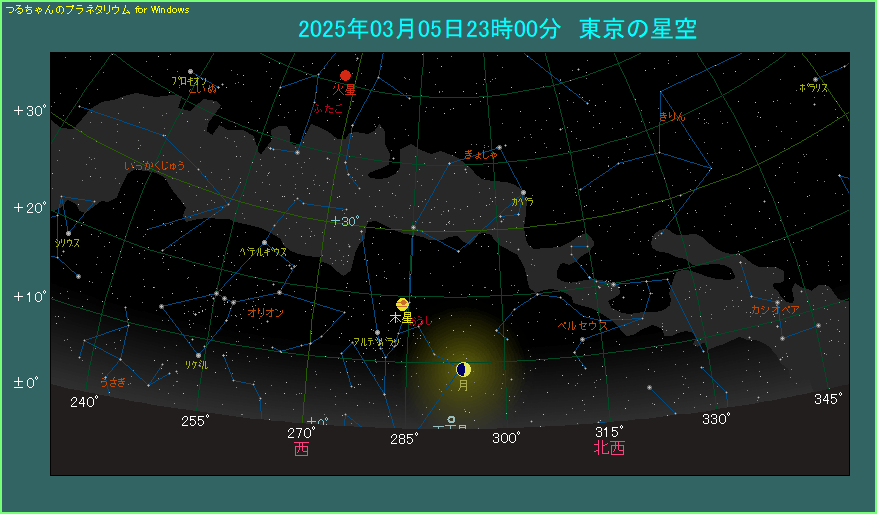Click the Orion (オリオン) constellation label
The image size is (877, 514).
[x=265, y=313]
